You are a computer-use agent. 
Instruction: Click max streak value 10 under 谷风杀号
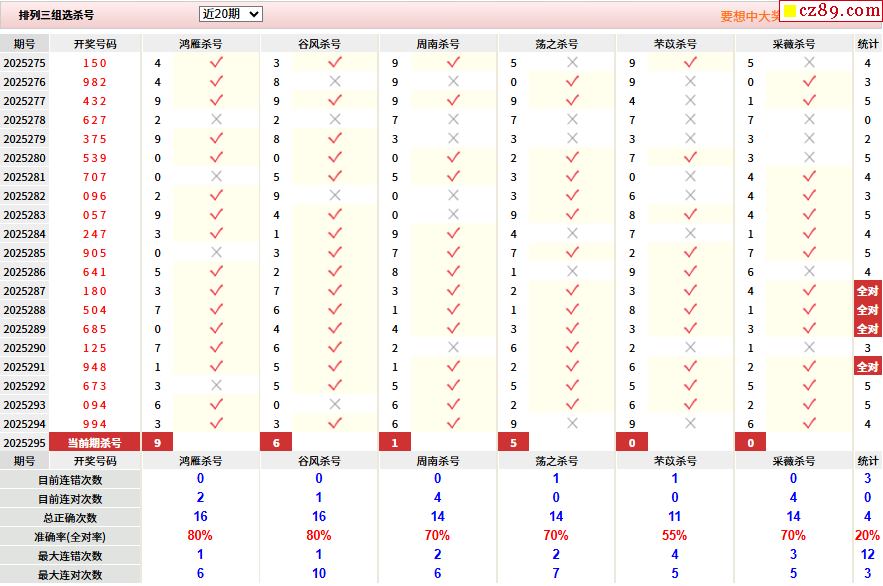click(x=319, y=573)
